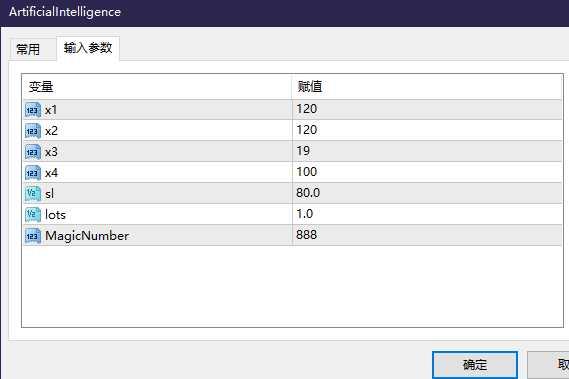Screen dimensions: 569x379
Task: Select the integer icon beside x2
Action: (x=33, y=131)
